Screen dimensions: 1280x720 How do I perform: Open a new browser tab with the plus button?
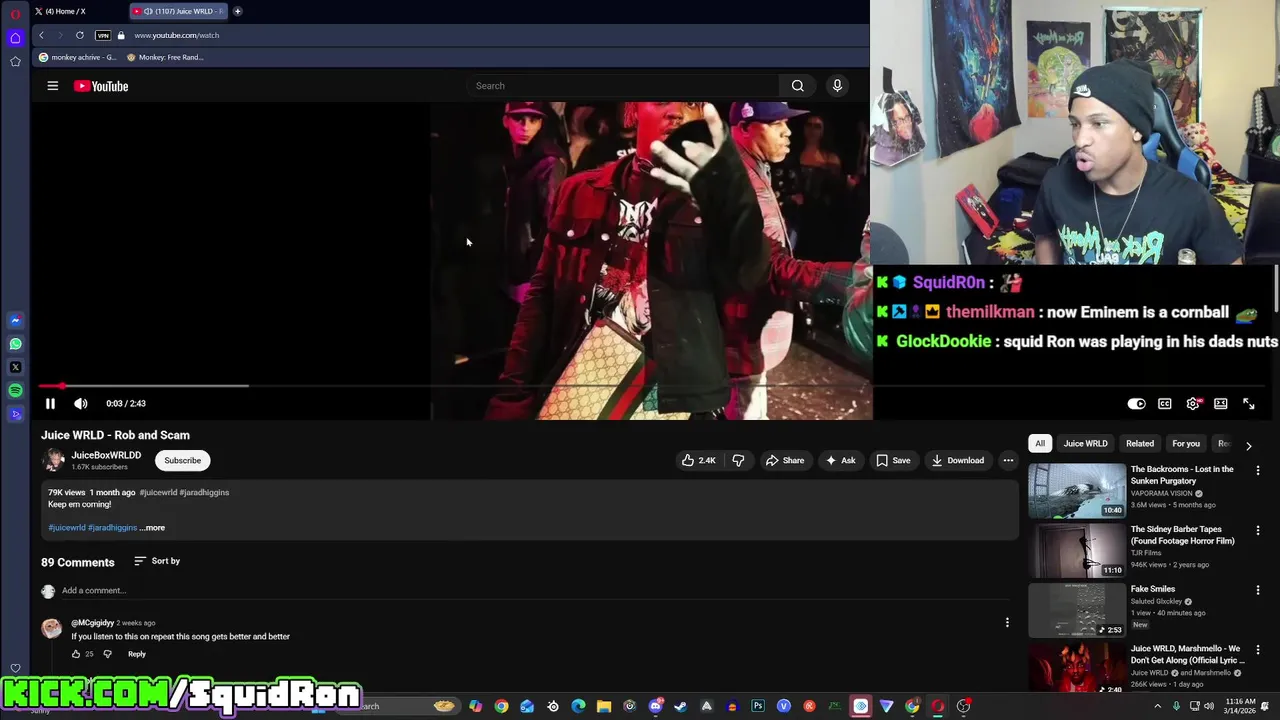click(x=237, y=11)
